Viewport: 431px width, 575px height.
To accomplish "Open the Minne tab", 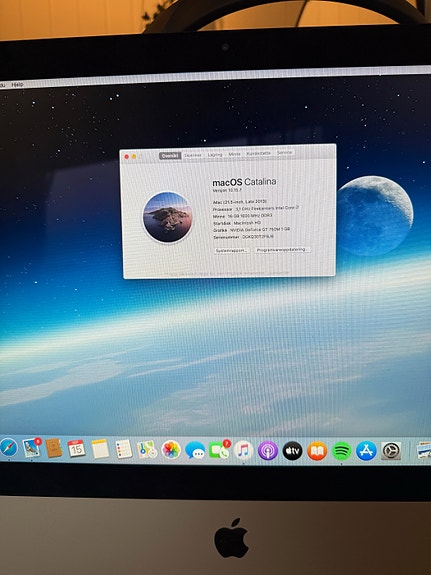I will click(235, 154).
